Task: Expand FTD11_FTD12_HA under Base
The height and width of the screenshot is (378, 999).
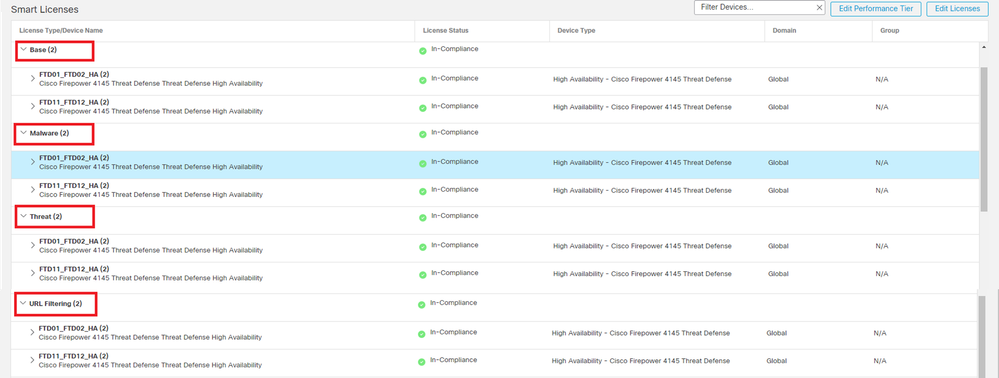Action: pyautogui.click(x=33, y=106)
